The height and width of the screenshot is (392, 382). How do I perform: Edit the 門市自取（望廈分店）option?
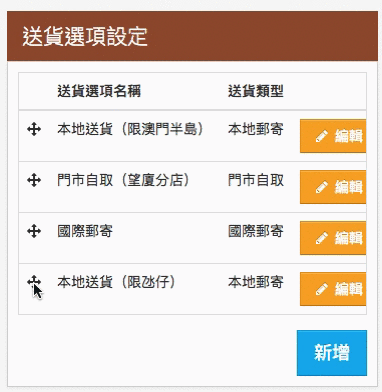coord(333,187)
